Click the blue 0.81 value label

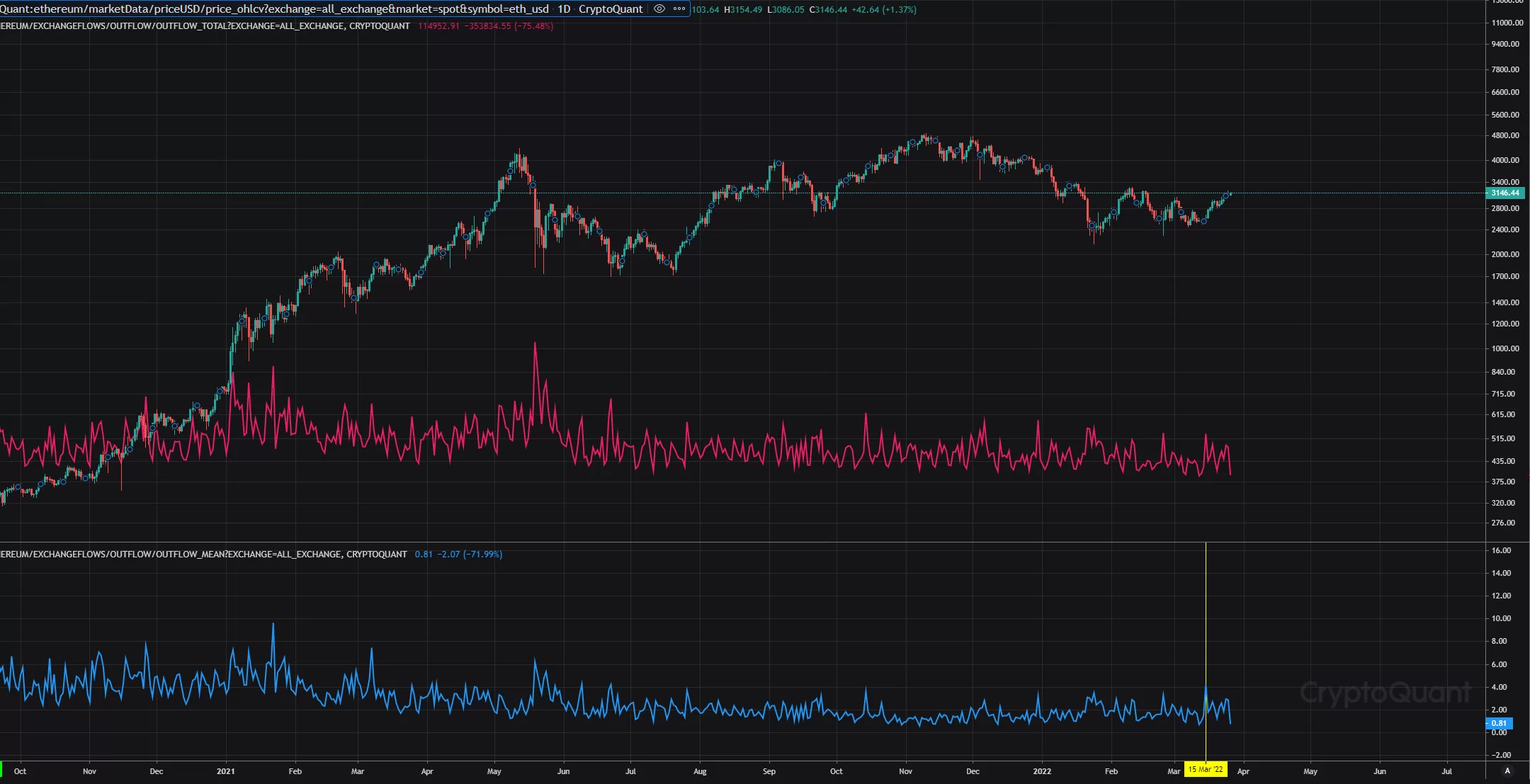(x=1499, y=723)
